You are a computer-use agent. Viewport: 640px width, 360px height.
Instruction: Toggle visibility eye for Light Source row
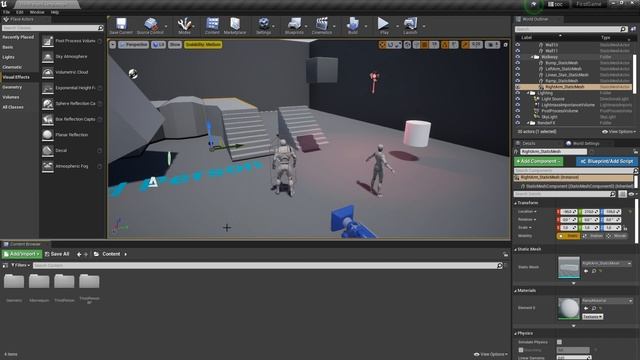(x=518, y=99)
